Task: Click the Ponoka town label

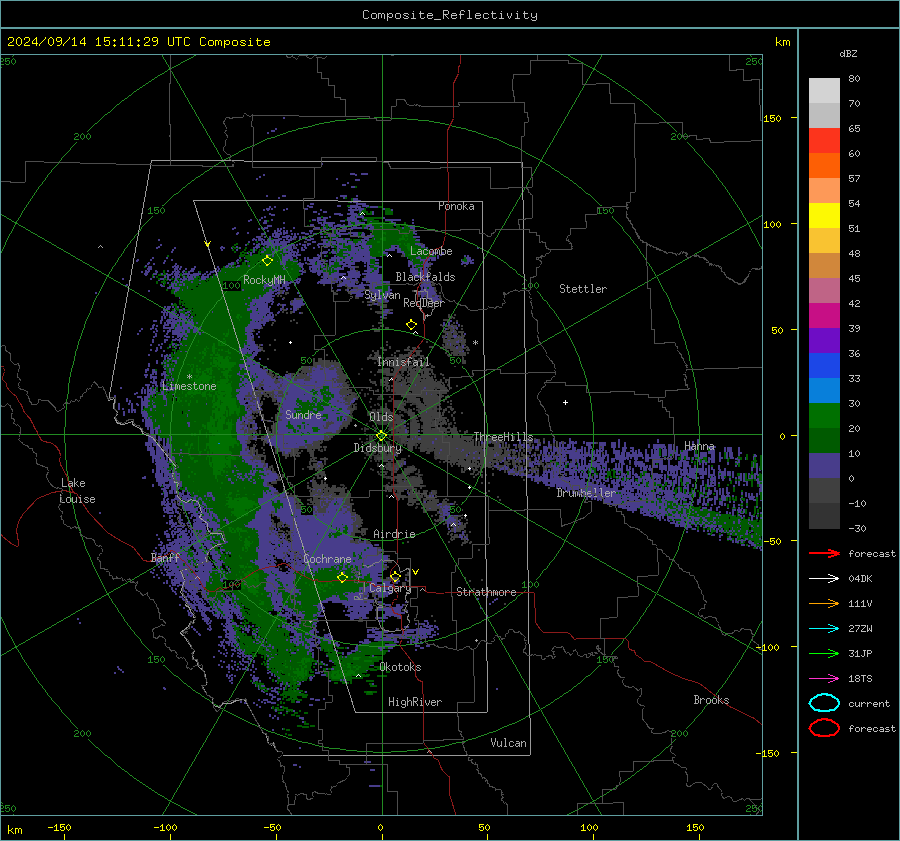Action: pos(456,206)
